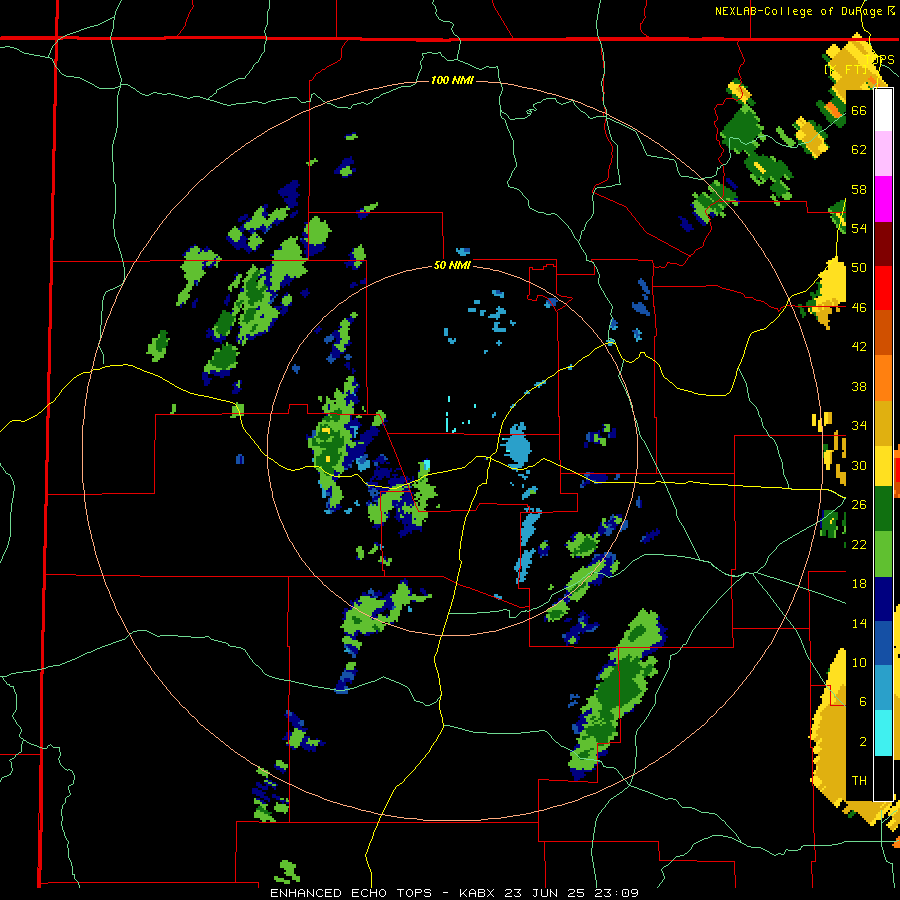Click the navy blue legend swatch

(x=883, y=599)
